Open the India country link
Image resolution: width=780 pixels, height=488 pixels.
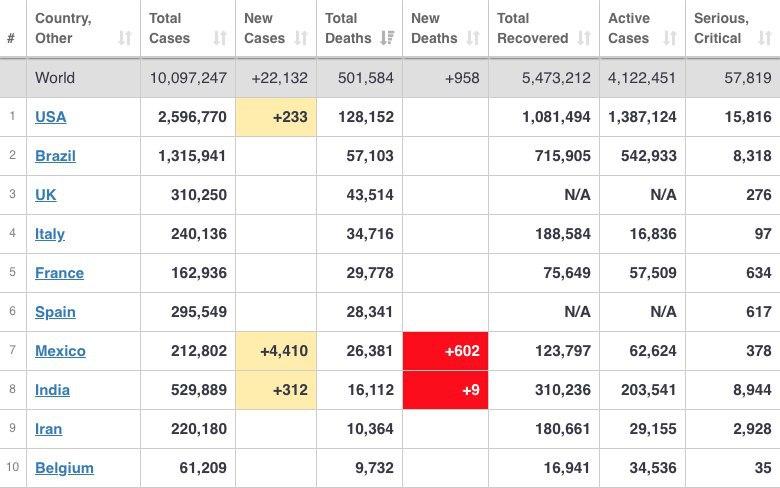coord(52,390)
